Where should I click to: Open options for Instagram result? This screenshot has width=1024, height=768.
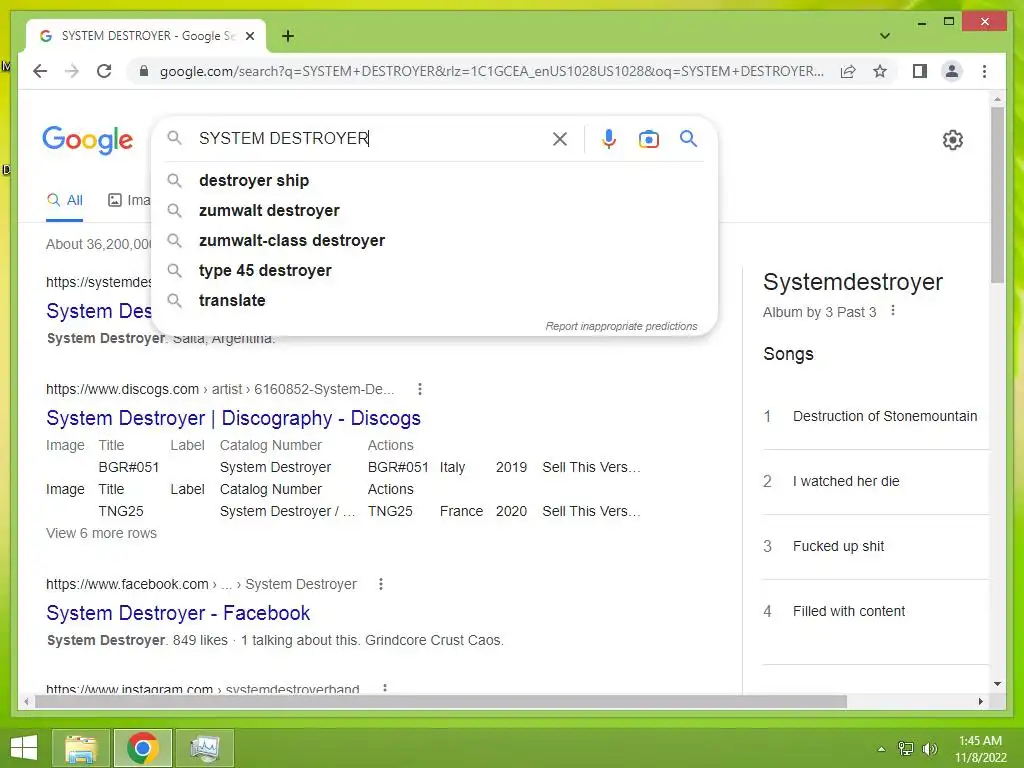click(x=385, y=688)
